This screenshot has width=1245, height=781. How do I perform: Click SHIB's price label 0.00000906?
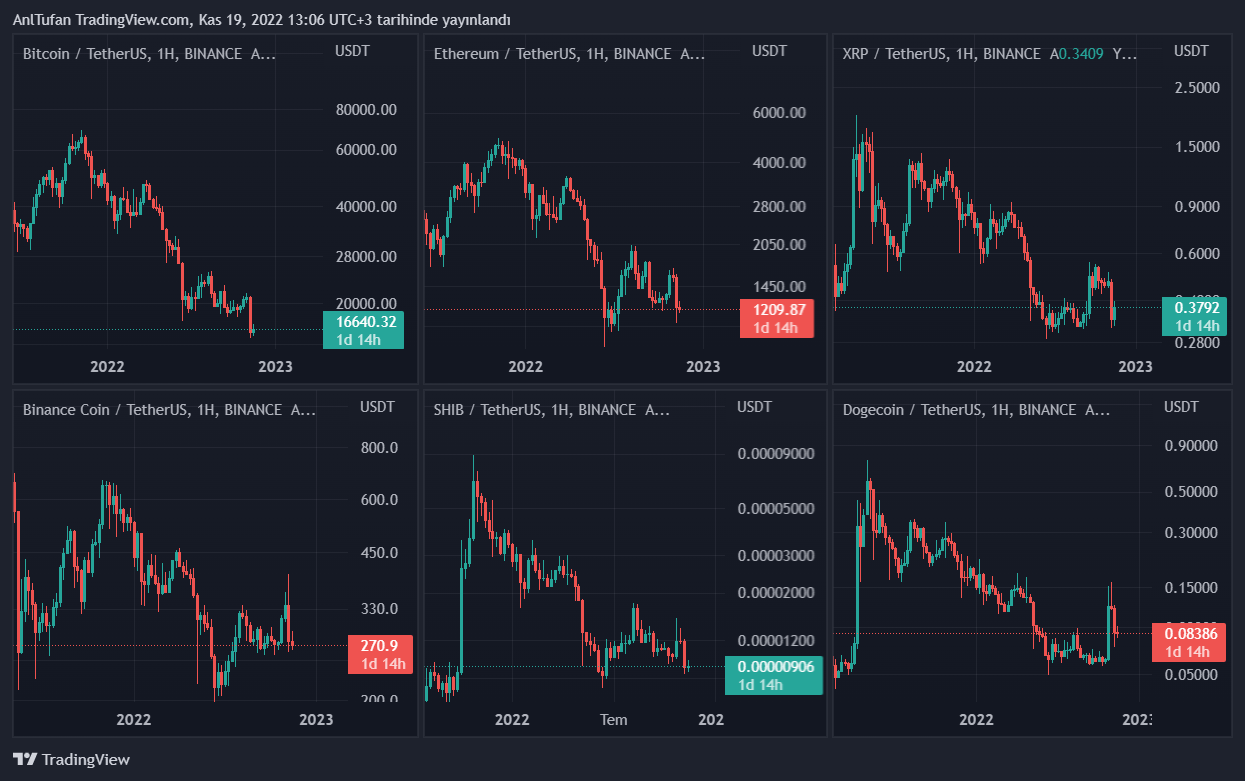(773, 667)
